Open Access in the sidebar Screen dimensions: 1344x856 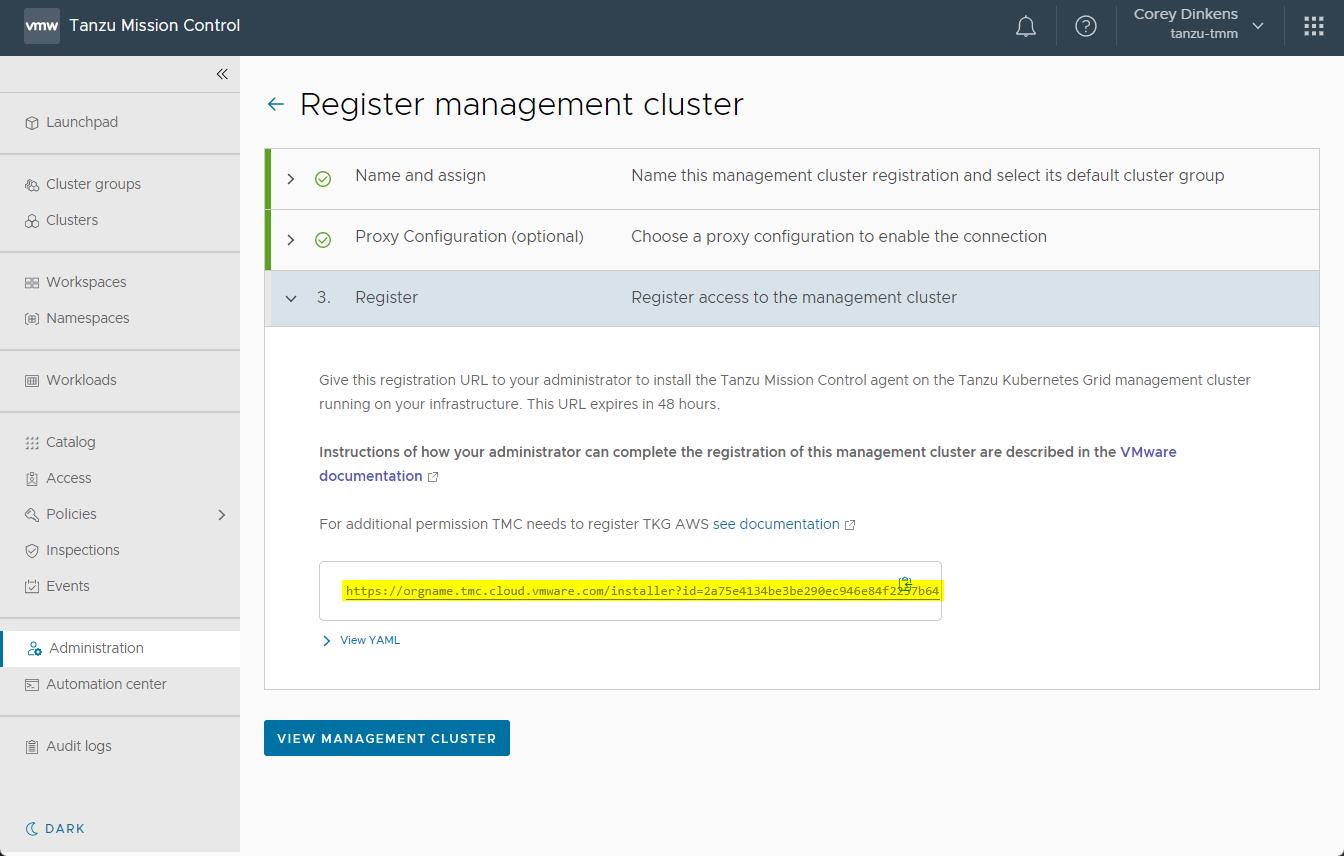click(69, 478)
